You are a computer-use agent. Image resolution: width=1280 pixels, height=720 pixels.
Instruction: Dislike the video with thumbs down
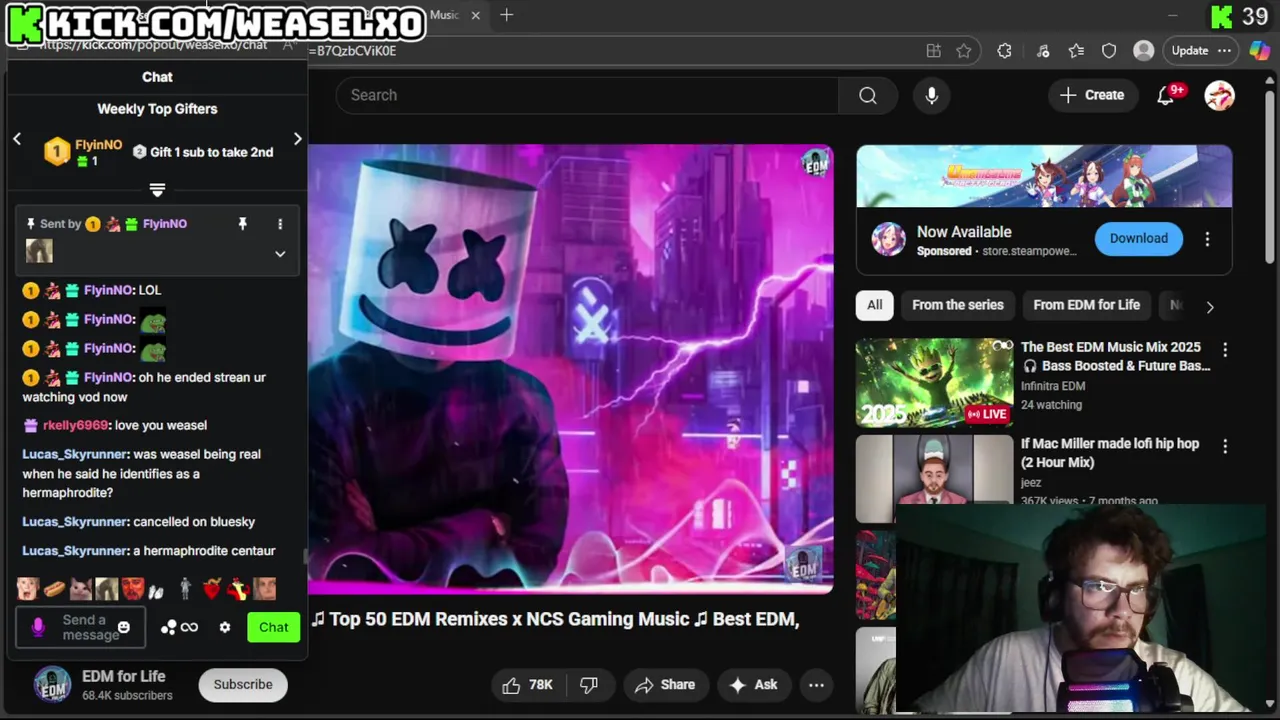pos(589,685)
